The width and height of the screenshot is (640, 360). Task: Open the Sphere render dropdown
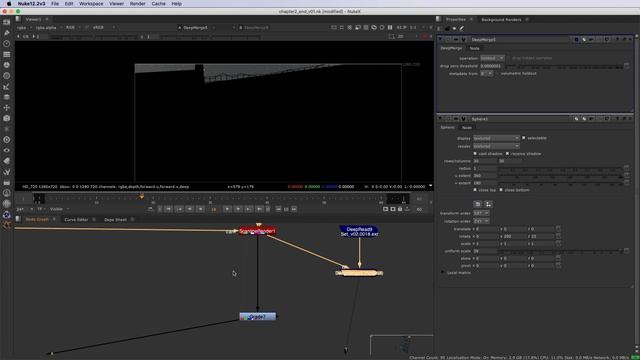pyautogui.click(x=496, y=146)
